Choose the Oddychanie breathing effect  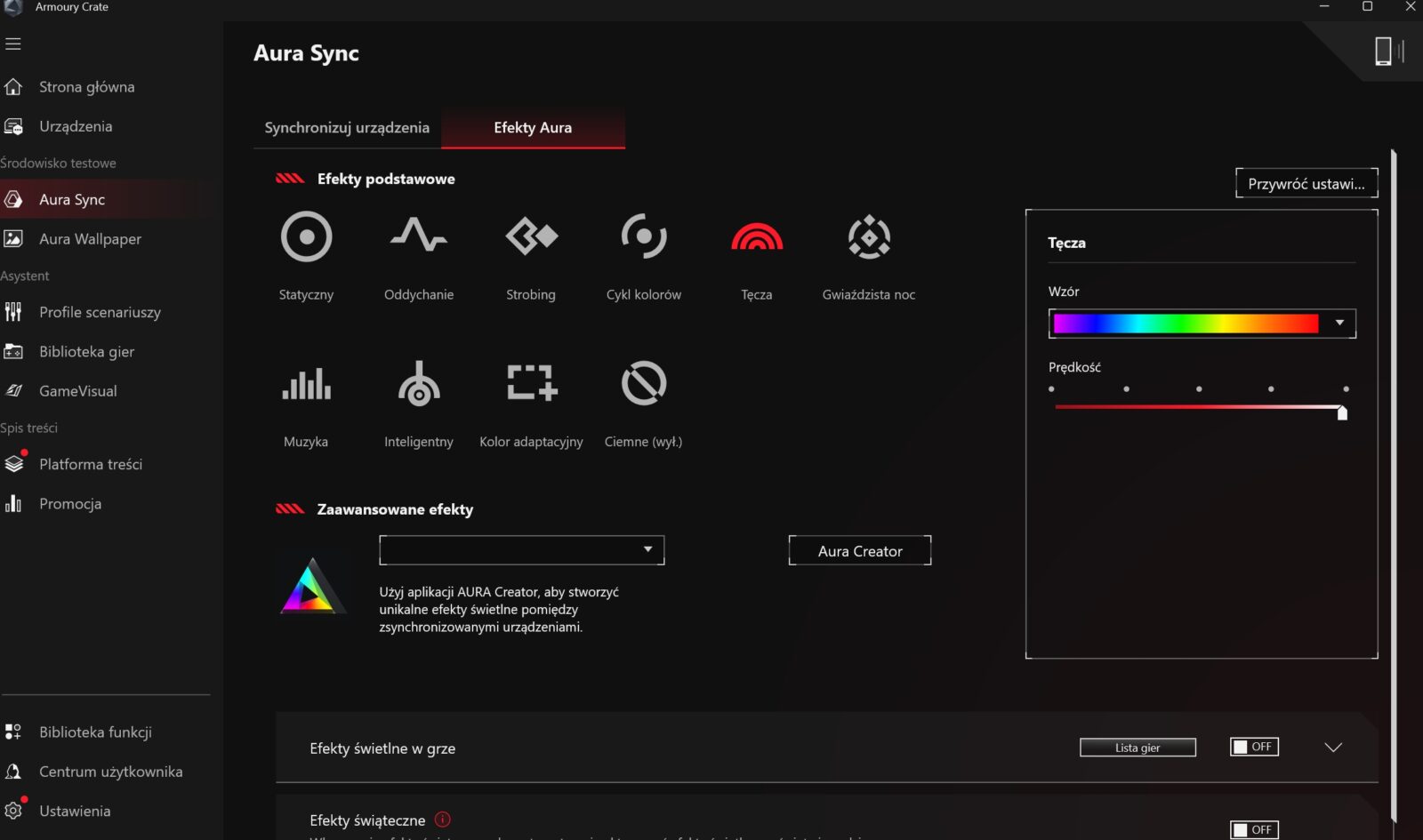[x=418, y=237]
